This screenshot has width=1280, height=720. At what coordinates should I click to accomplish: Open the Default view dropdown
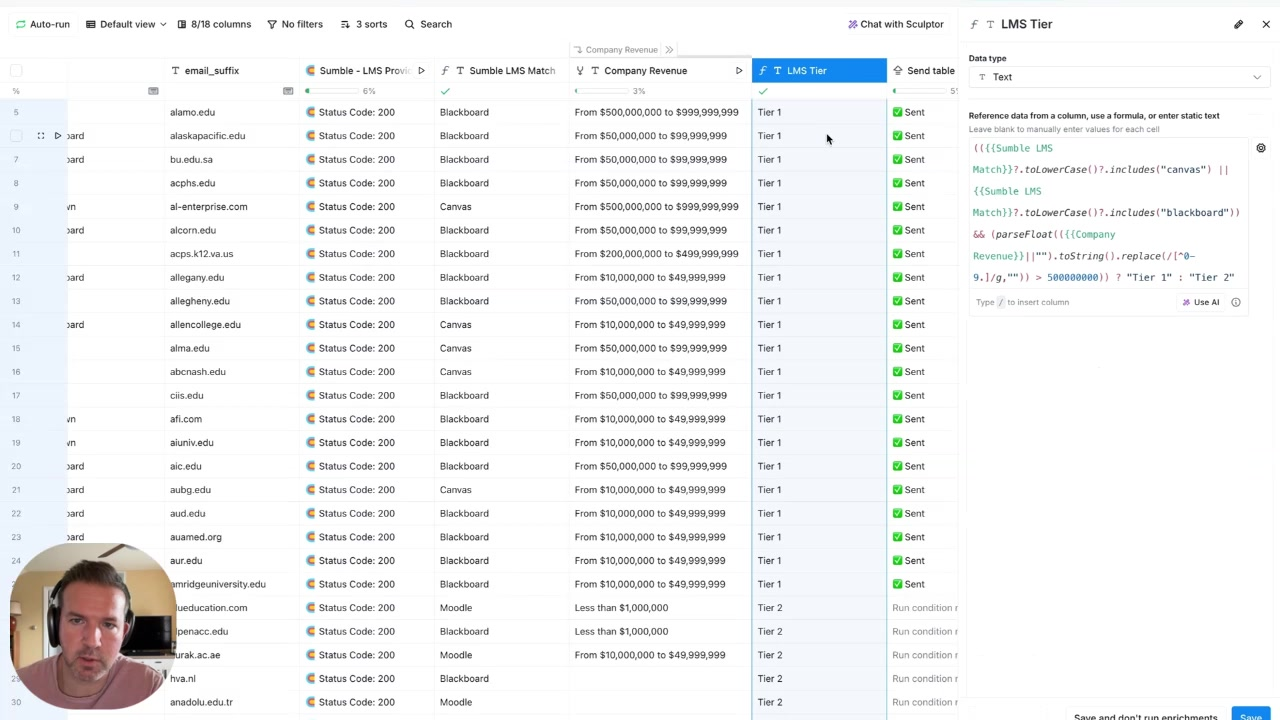click(127, 24)
